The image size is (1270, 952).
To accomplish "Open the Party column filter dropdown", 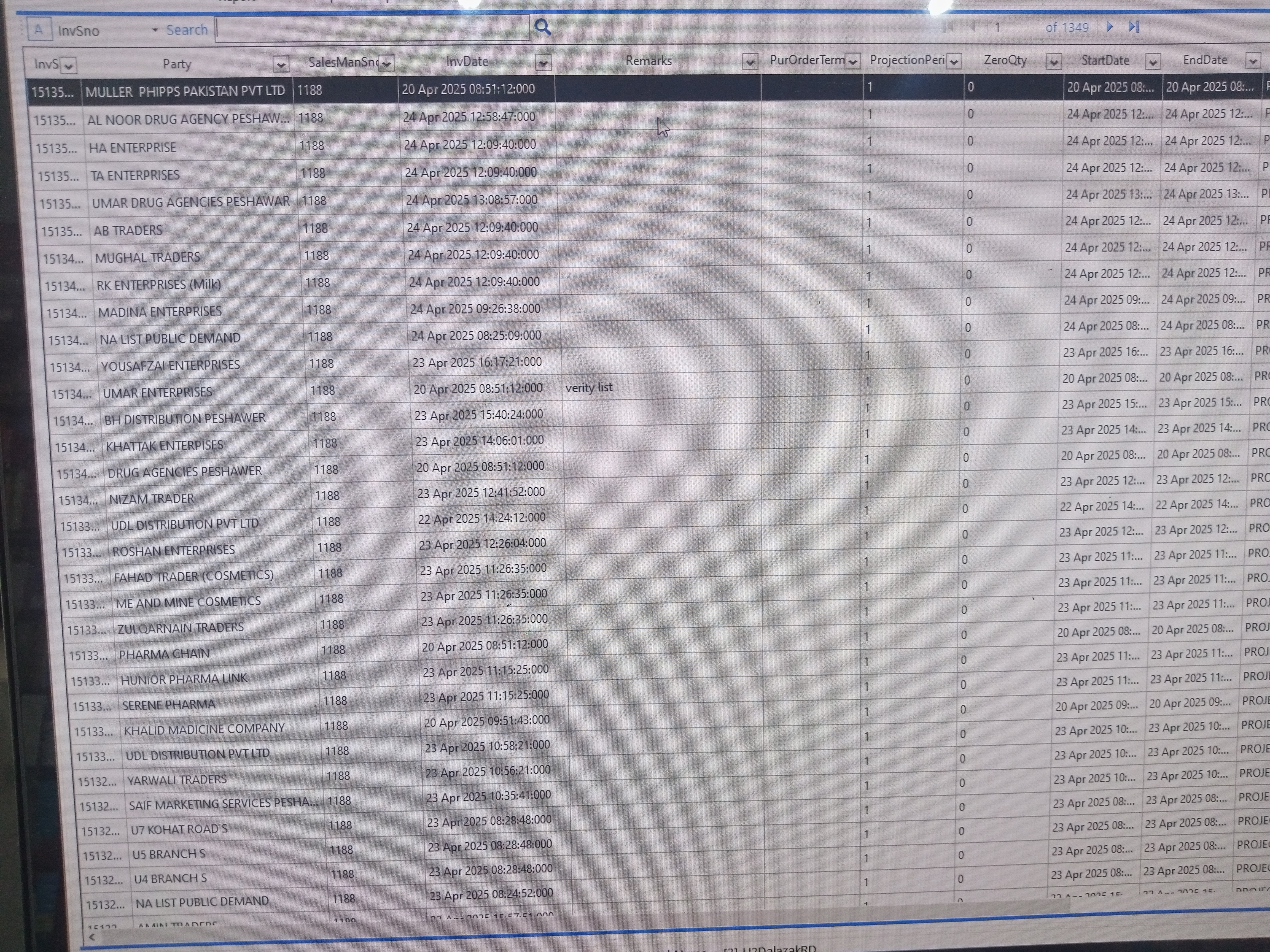I will (x=281, y=65).
